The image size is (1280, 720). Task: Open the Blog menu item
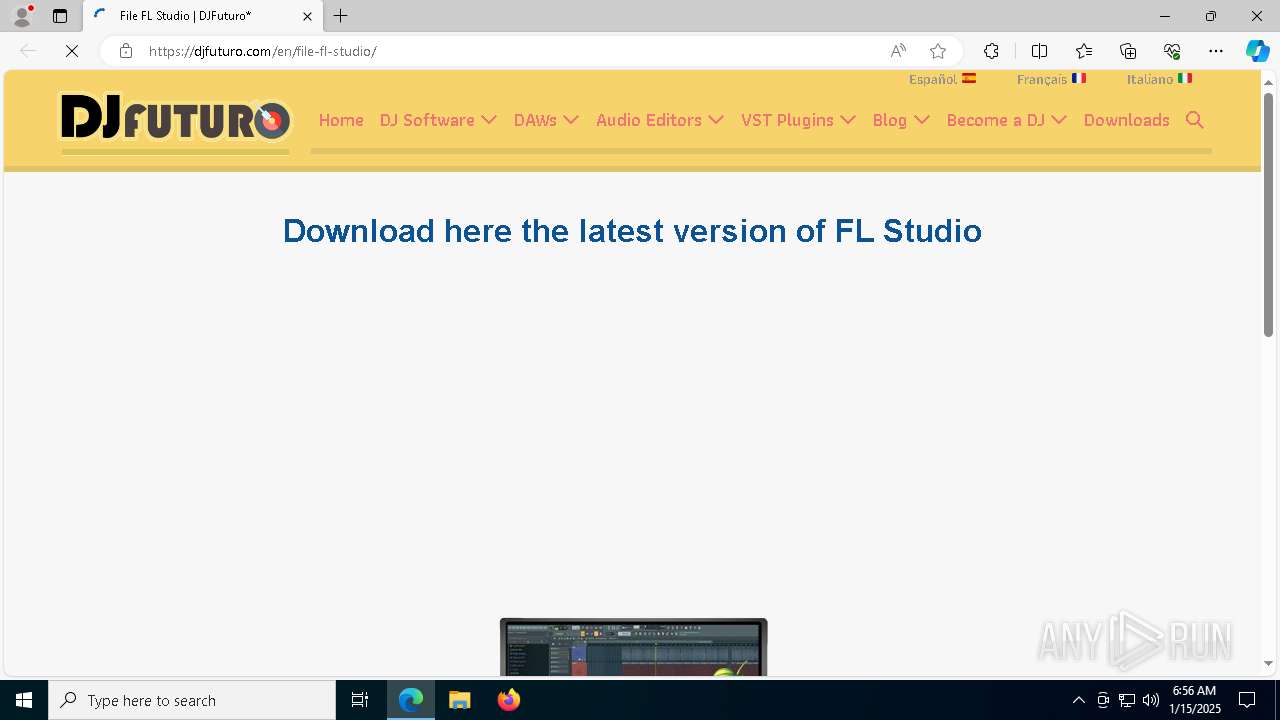[890, 120]
